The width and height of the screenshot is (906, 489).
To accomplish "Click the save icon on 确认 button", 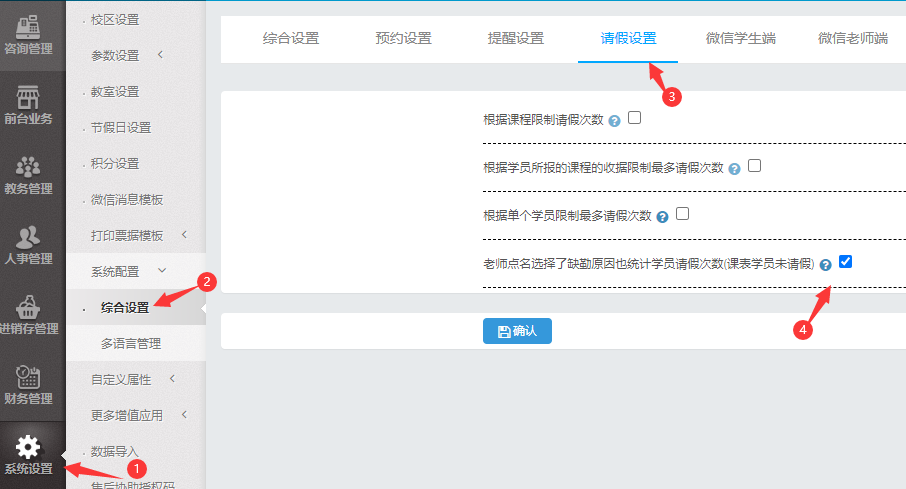I will 504,331.
